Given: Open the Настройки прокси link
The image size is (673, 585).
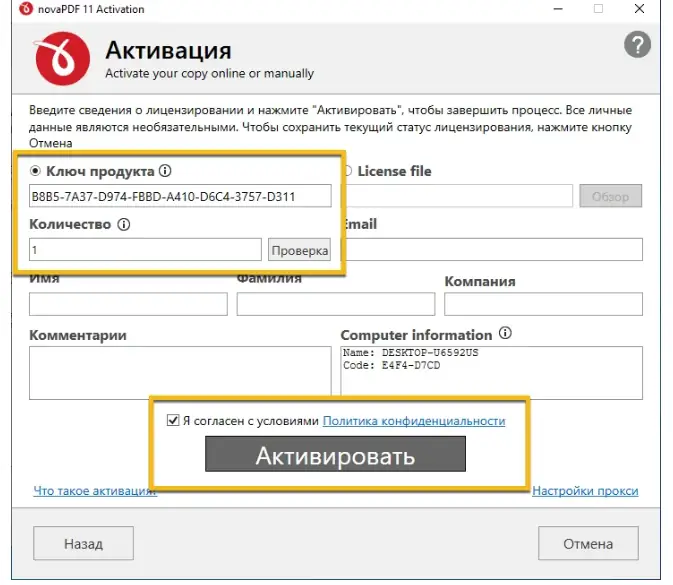Looking at the screenshot, I should [x=585, y=491].
